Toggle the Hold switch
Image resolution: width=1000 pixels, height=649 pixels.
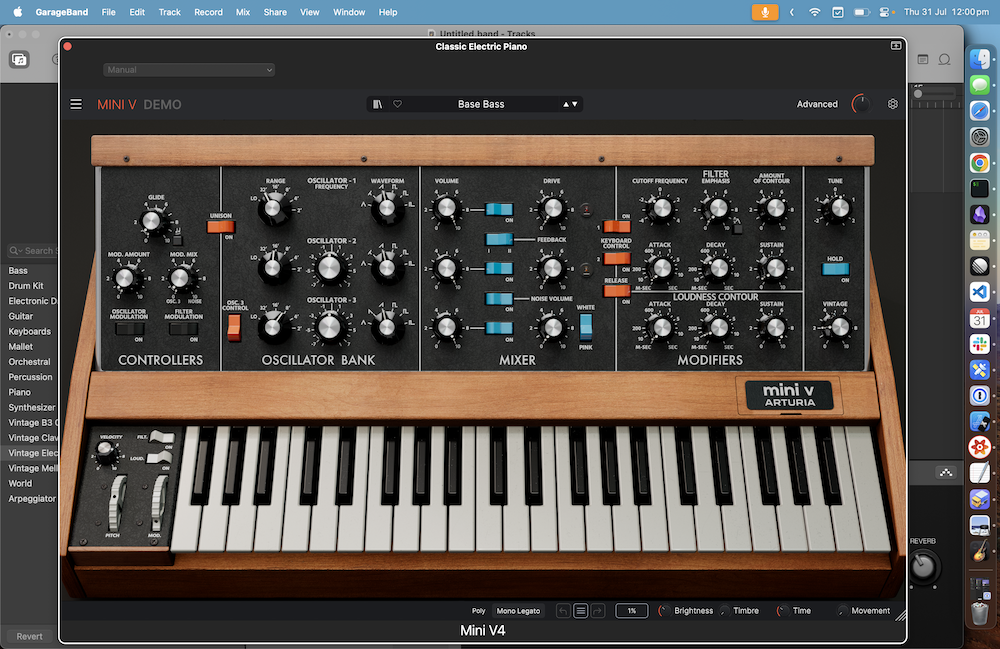(x=835, y=268)
